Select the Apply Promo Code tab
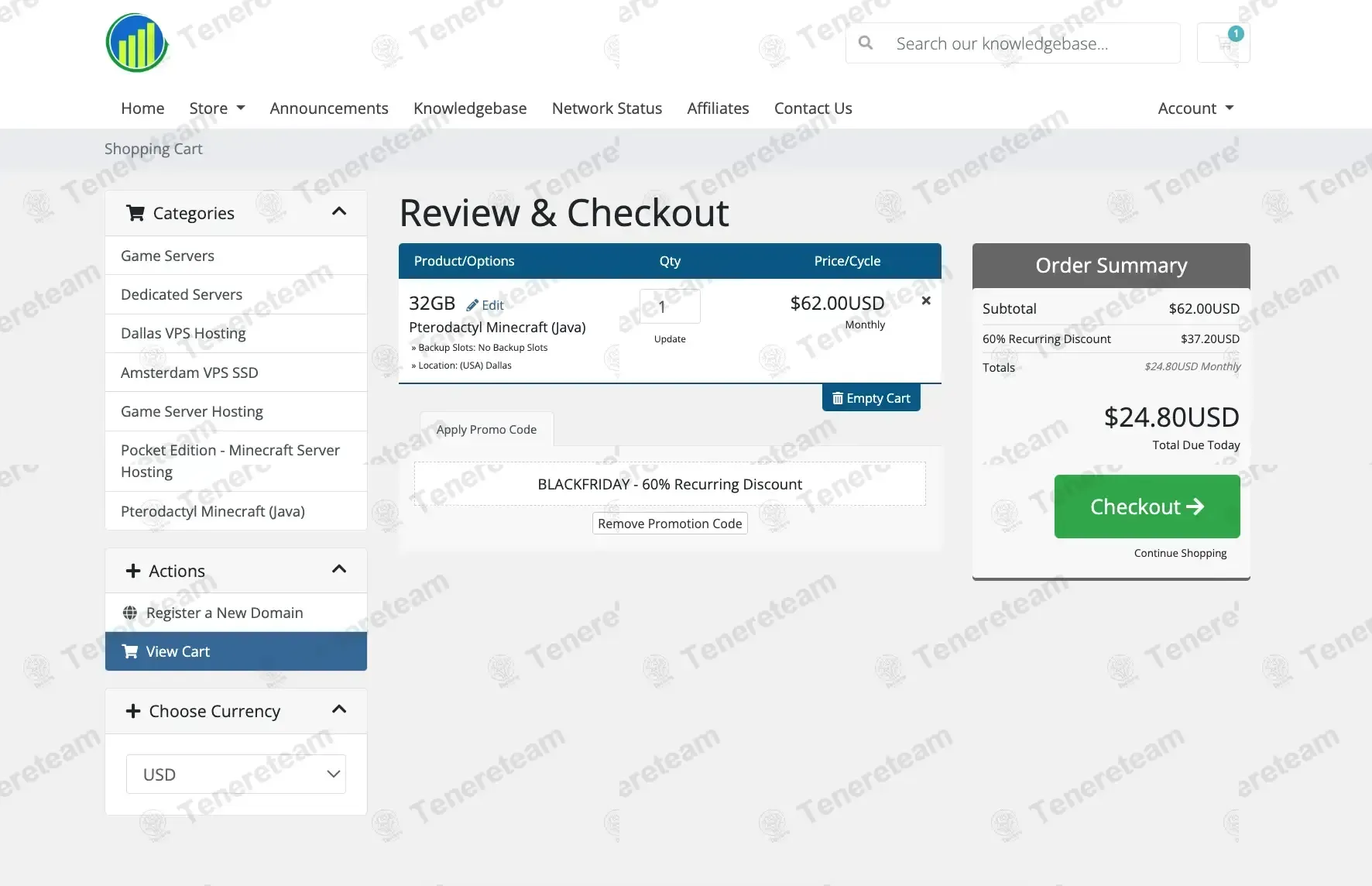The width and height of the screenshot is (1372, 886). (x=486, y=429)
